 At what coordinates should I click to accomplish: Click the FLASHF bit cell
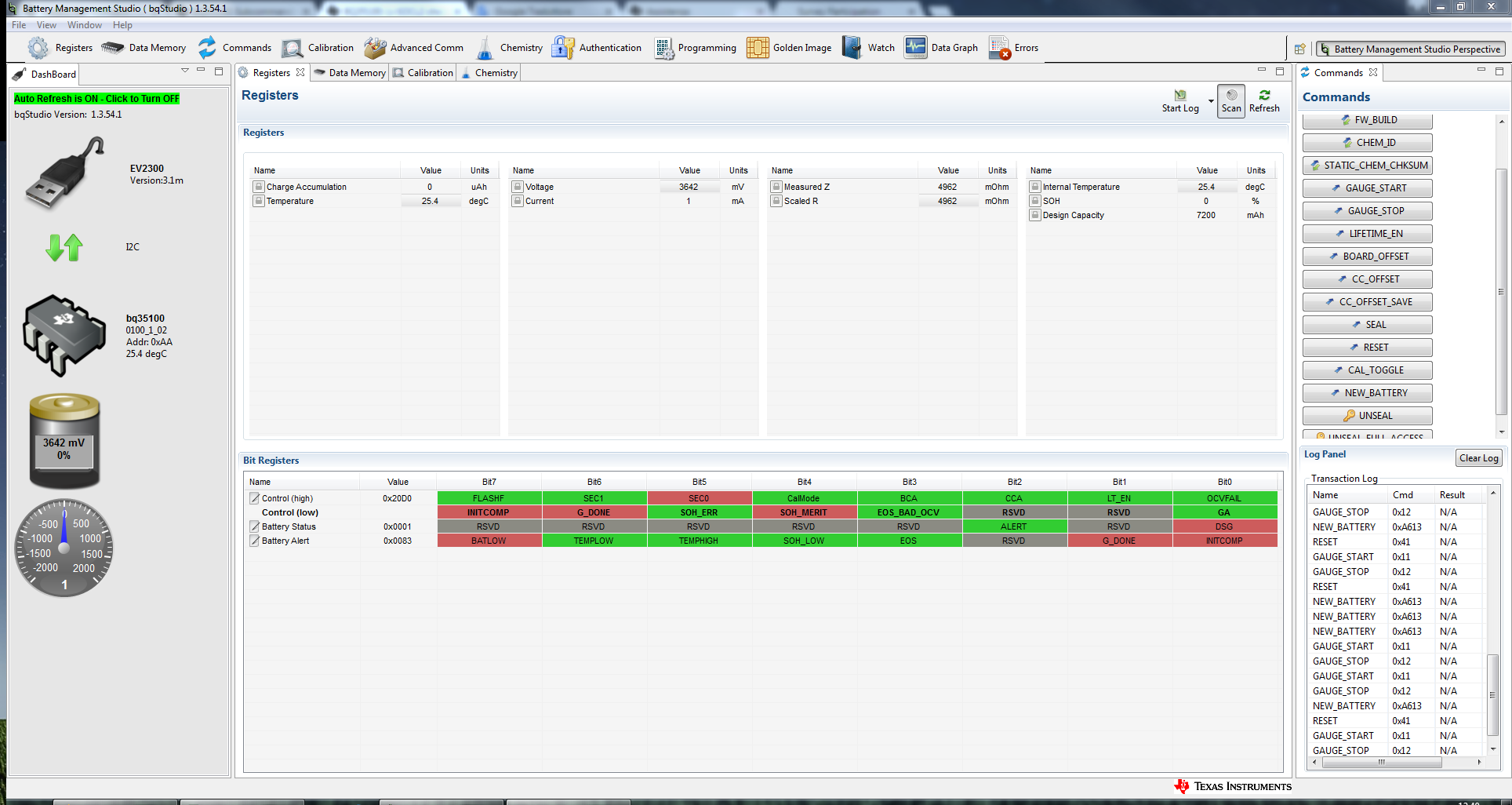coord(489,498)
